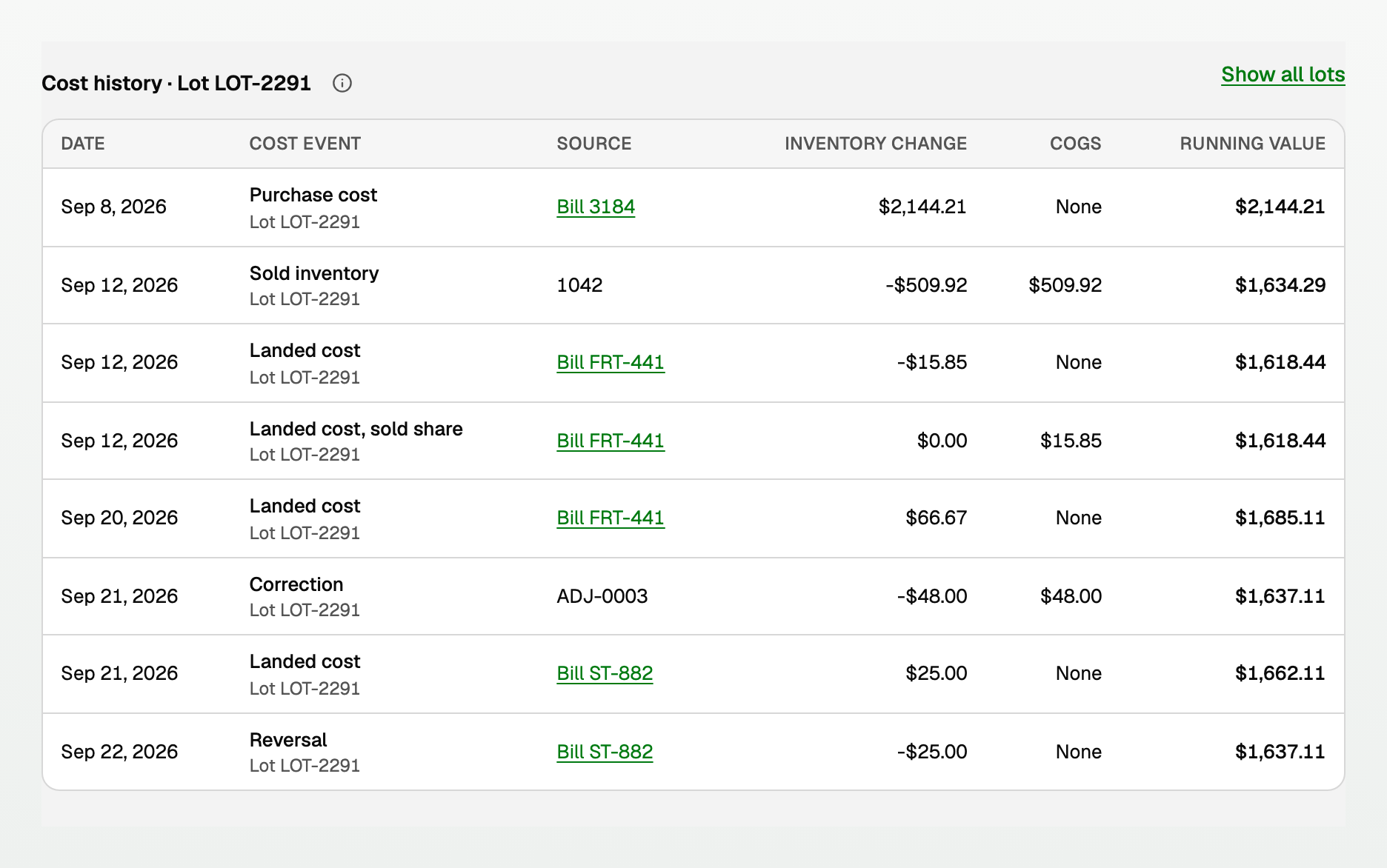Click Landed cost, sold share label
This screenshot has width=1387, height=868.
(x=356, y=429)
